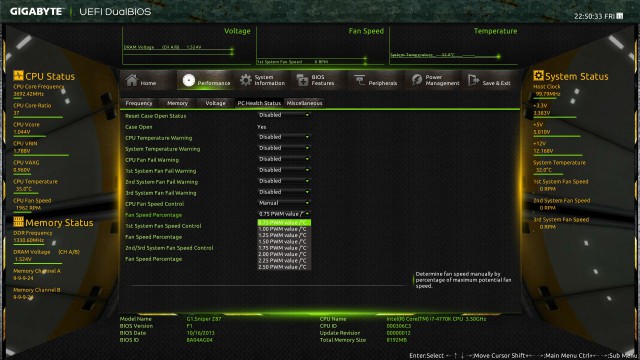The width and height of the screenshot is (640, 360).
Task: Select 0.75 PWM value /°C highlighted option
Action: 284,223
